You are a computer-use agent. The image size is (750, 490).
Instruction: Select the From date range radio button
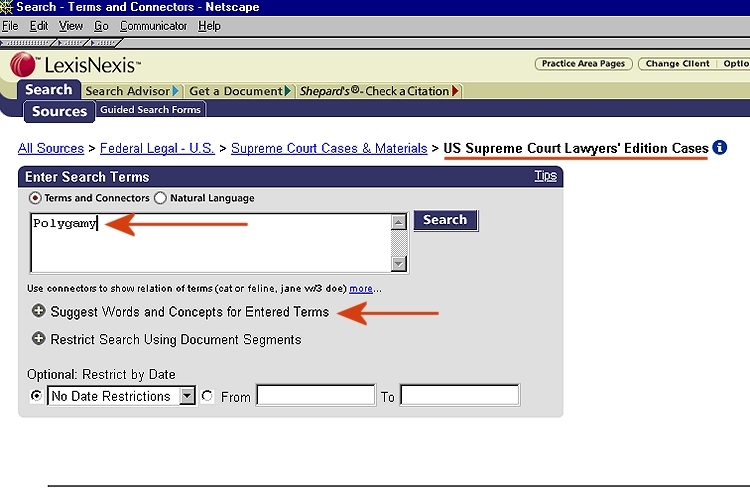[x=207, y=396]
